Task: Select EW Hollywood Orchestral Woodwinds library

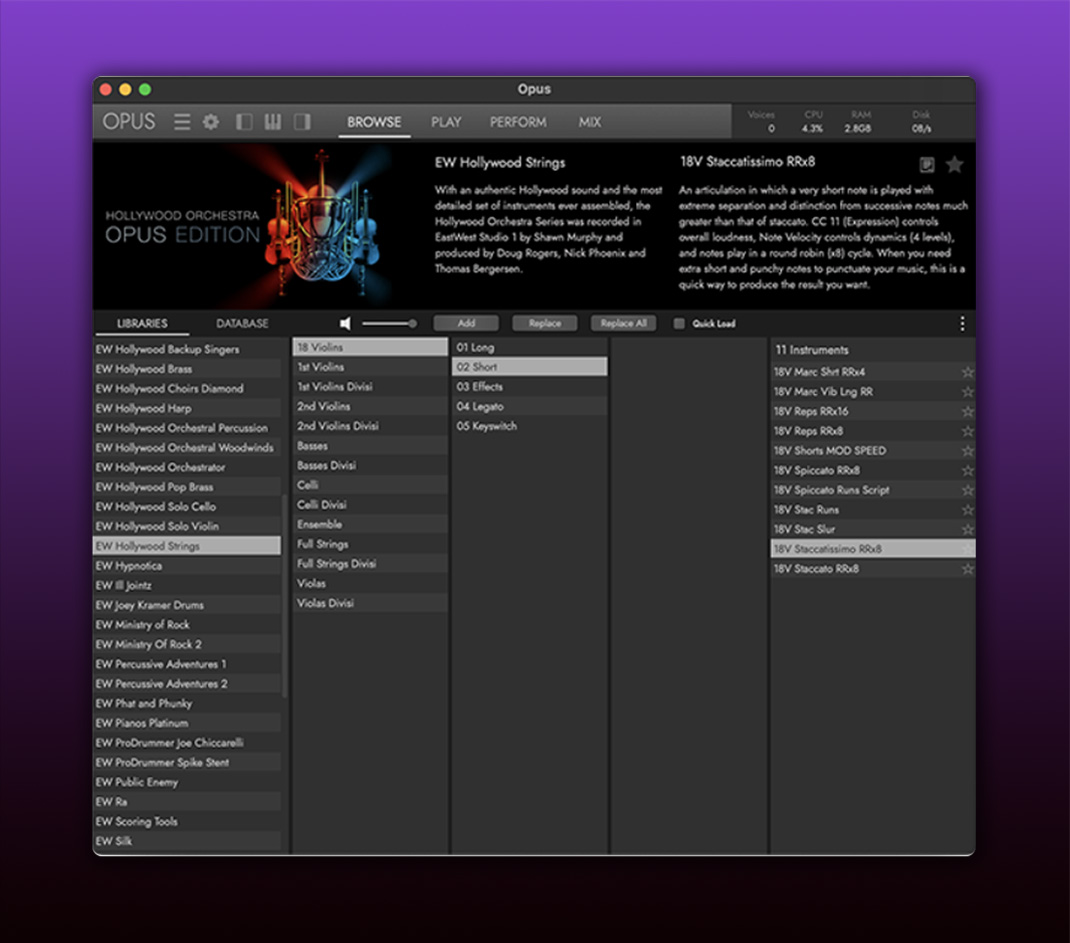Action: pos(187,448)
